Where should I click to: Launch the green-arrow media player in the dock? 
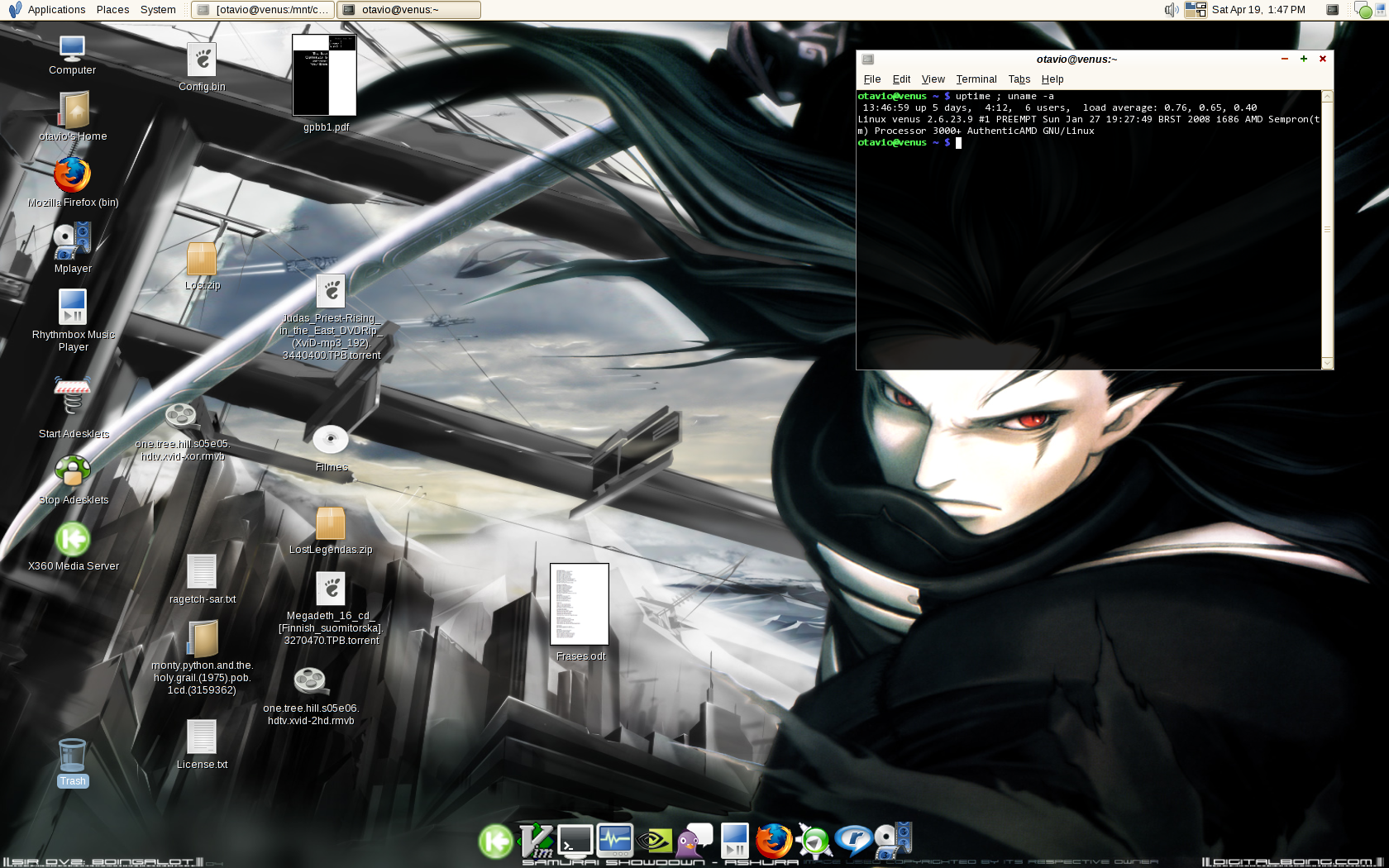(x=814, y=842)
